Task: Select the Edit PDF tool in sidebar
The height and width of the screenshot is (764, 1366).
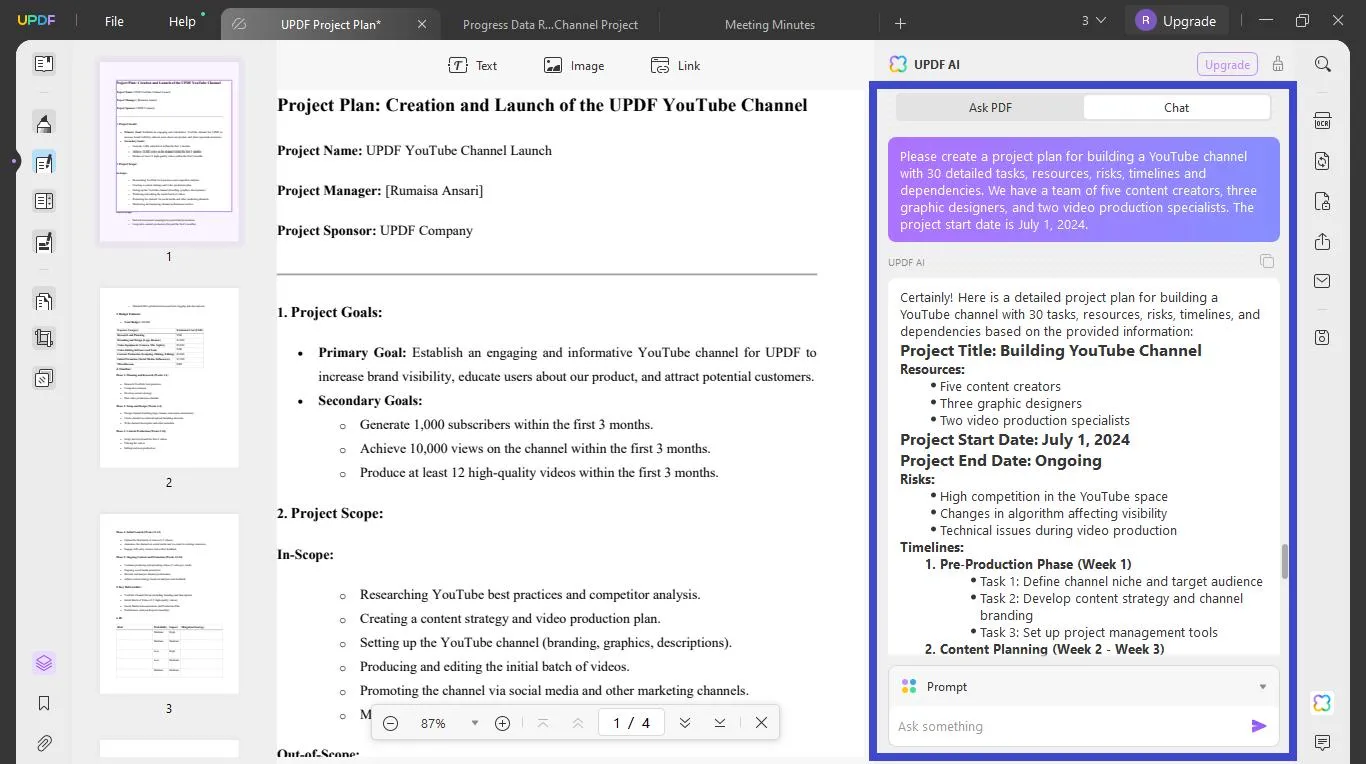Action: 43,161
